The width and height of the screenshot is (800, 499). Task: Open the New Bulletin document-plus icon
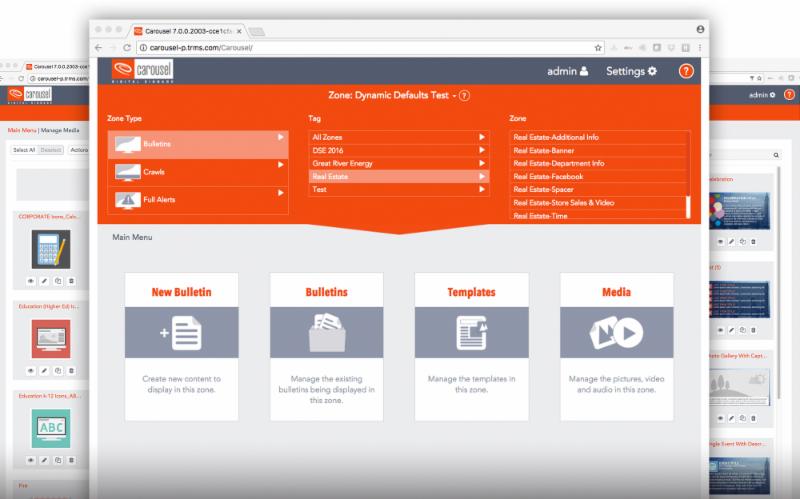(x=181, y=333)
